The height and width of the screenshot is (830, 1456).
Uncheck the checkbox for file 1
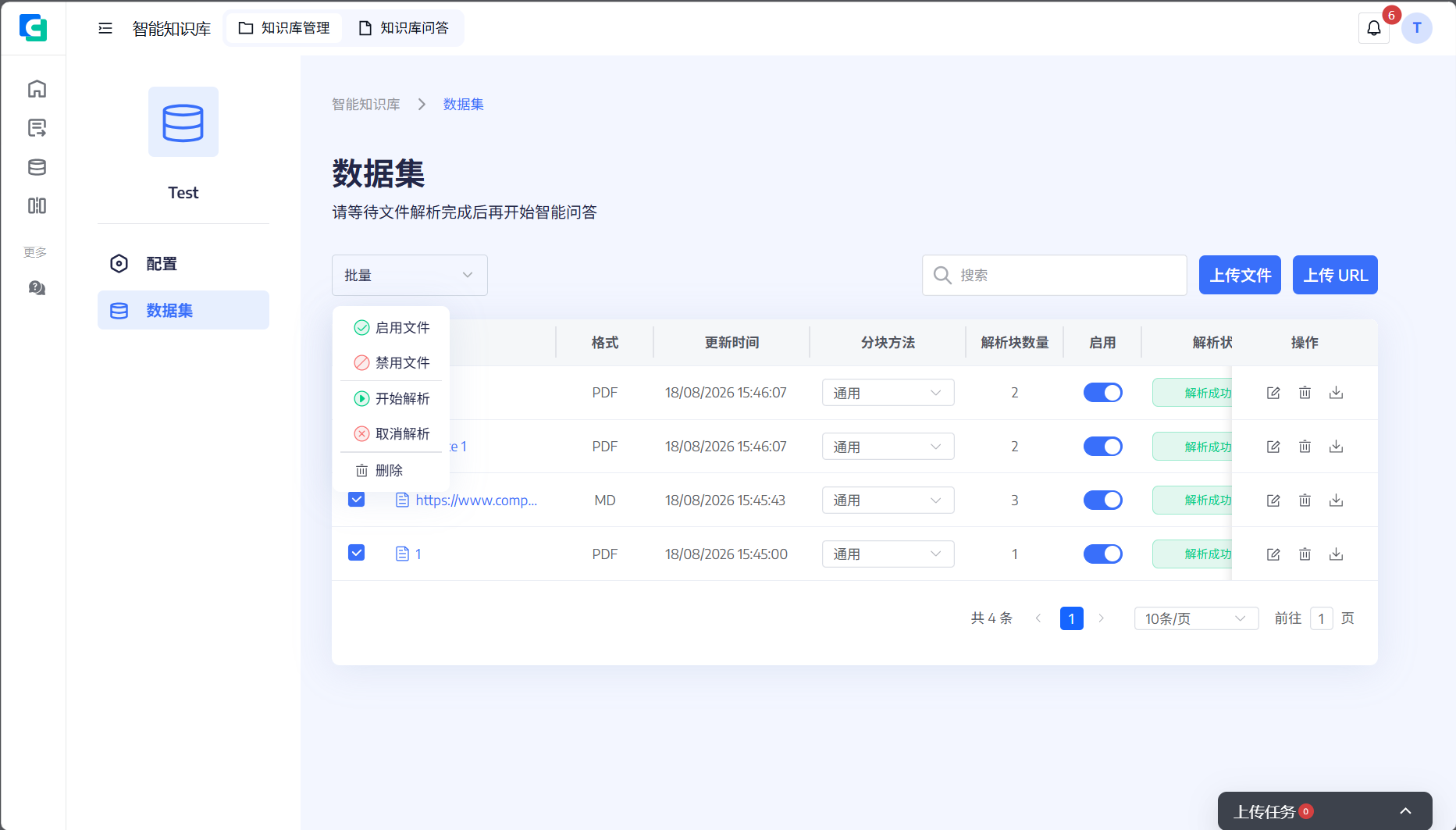point(356,553)
